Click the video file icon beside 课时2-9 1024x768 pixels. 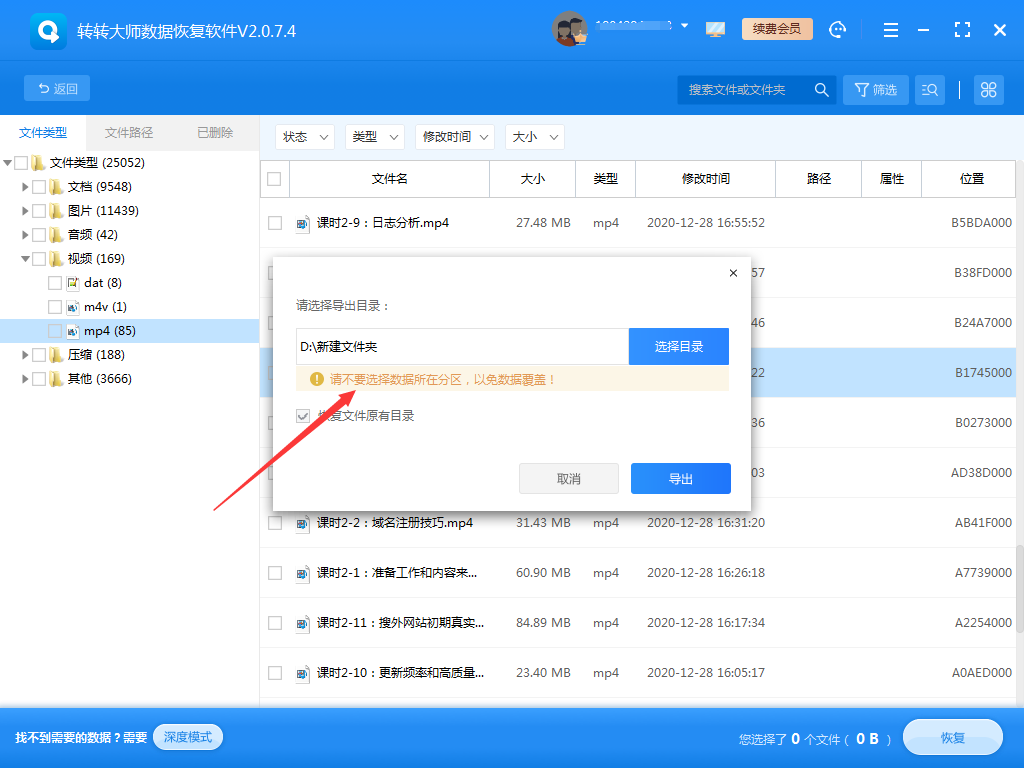(303, 223)
